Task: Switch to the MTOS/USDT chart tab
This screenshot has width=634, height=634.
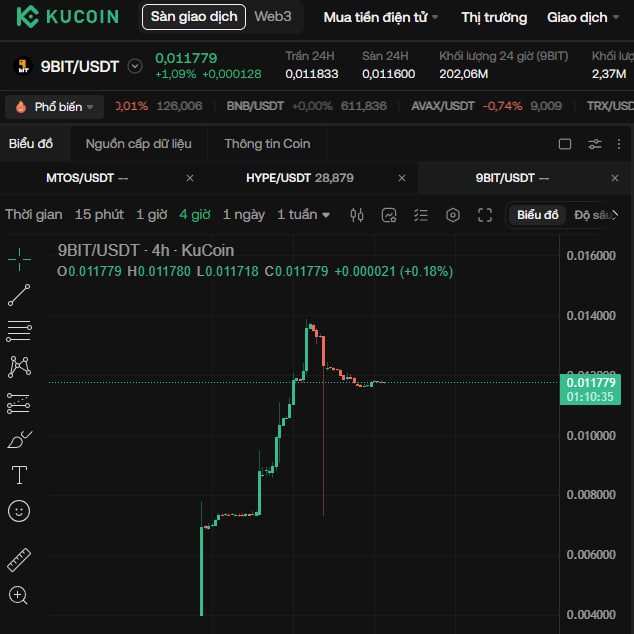Action: tap(87, 178)
